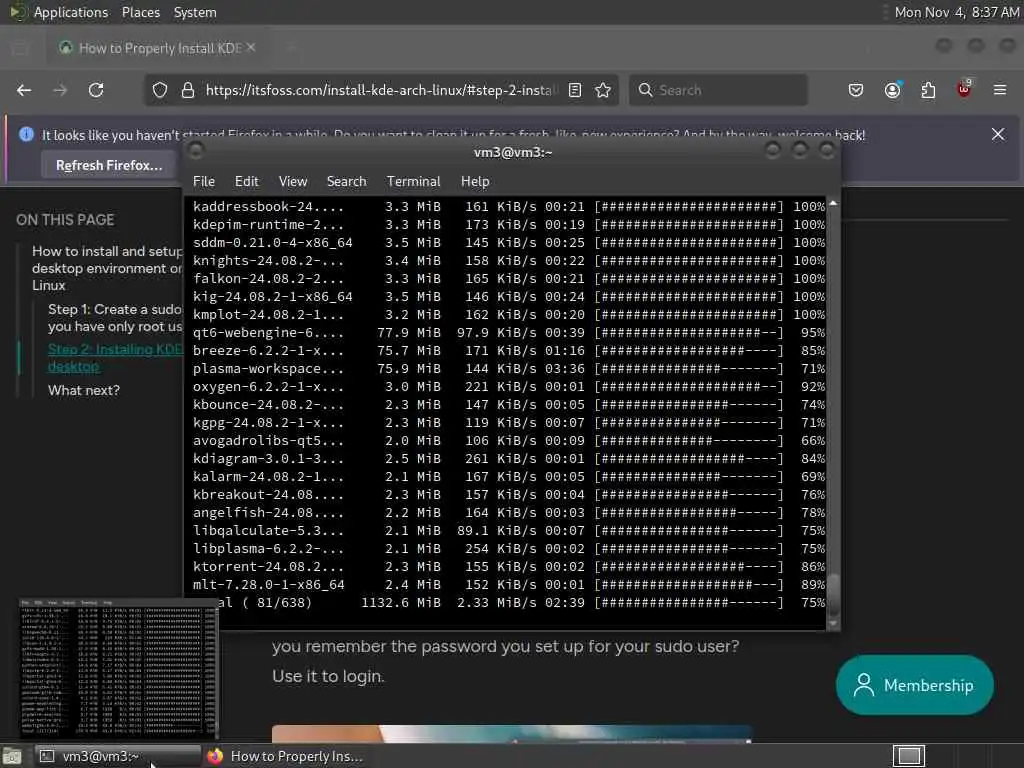Image resolution: width=1024 pixels, height=768 pixels.
Task: Click the Applications menu logo icon
Action: [18, 12]
